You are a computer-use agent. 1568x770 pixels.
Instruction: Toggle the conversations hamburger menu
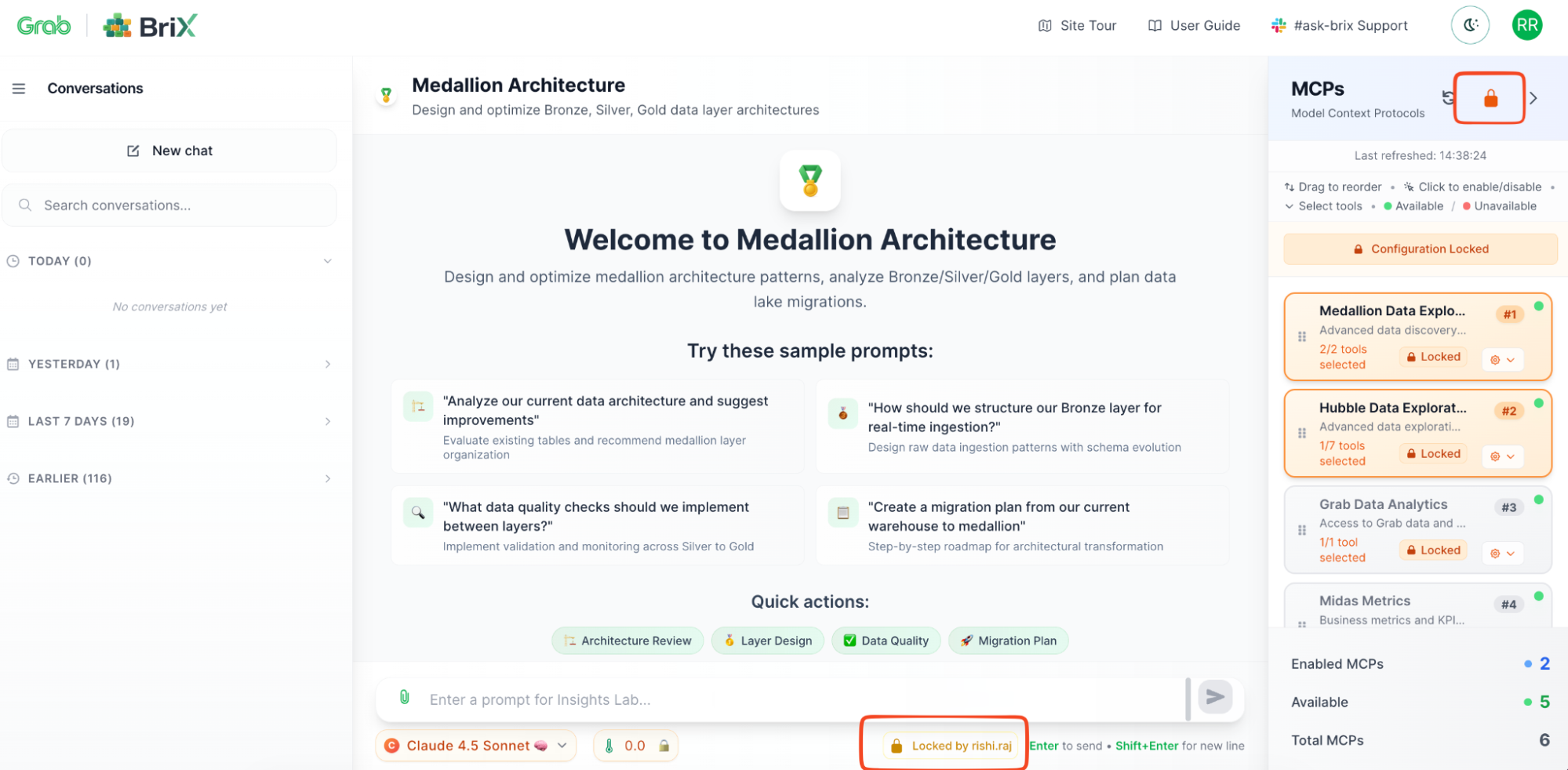(19, 89)
